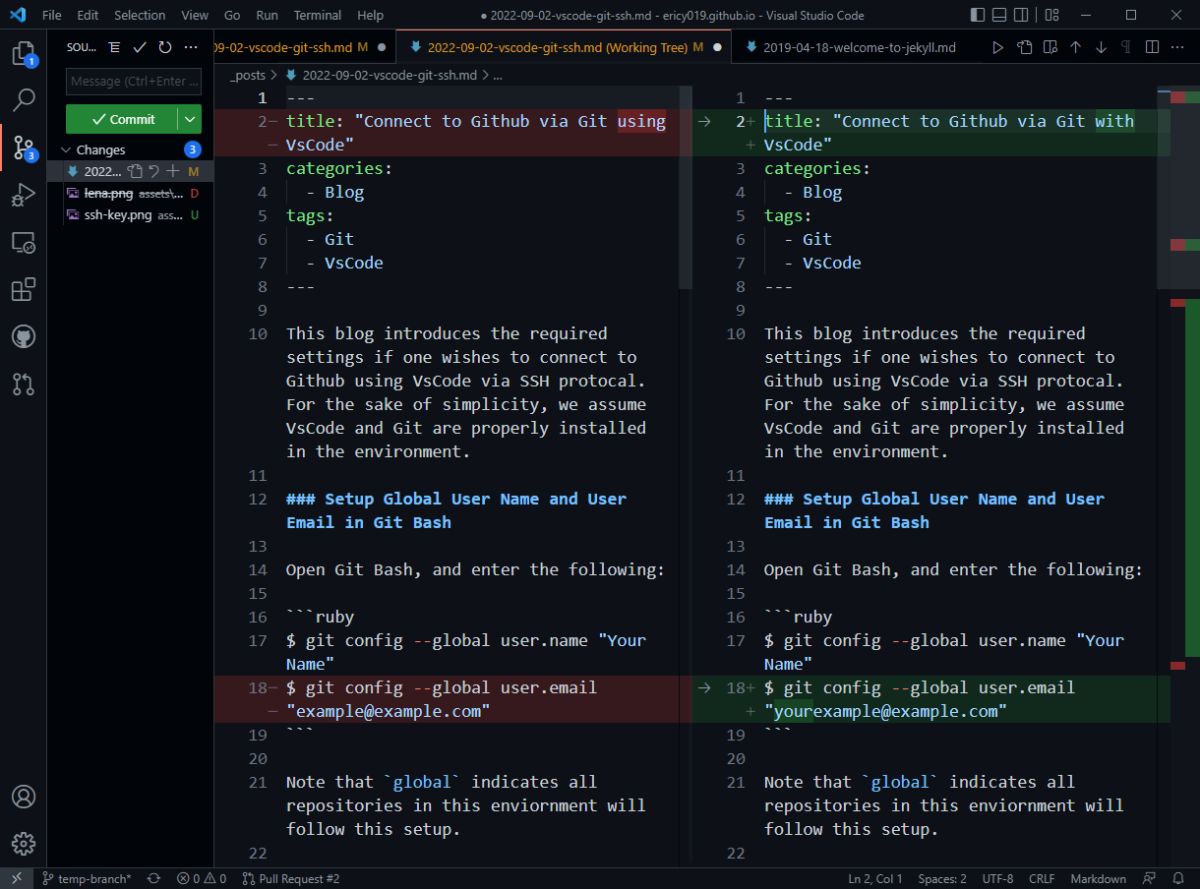
Task: Revert the user.email line change arrow
Action: click(704, 688)
